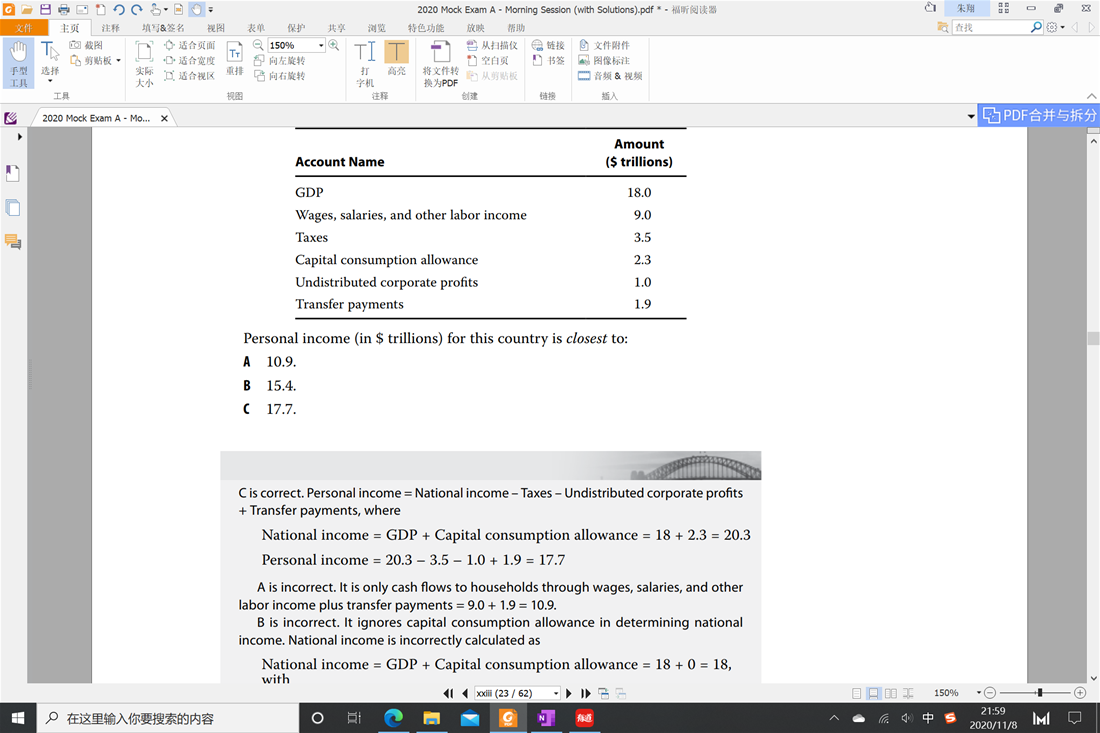Rotate the page left (向左旋转)
The image size is (1100, 733).
pyautogui.click(x=279, y=60)
